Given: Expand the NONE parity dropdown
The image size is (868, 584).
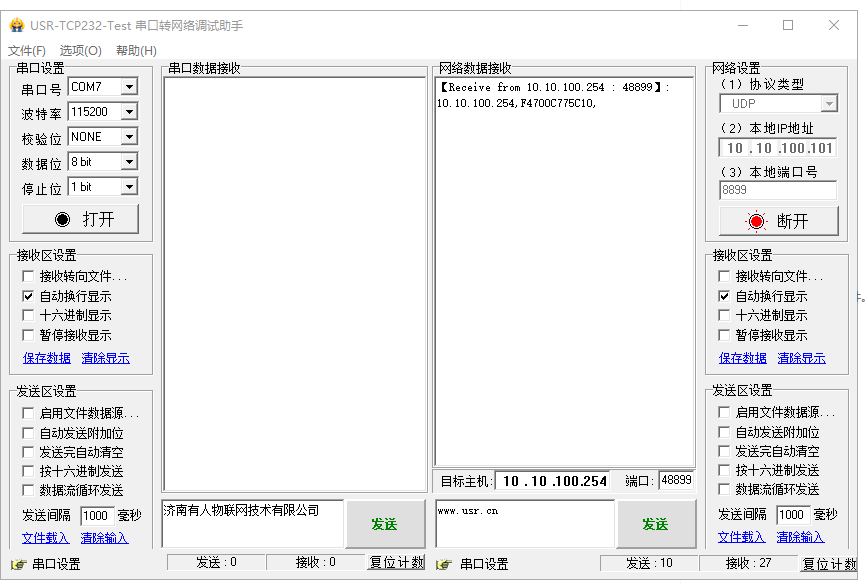Looking at the screenshot, I should 128,137.
